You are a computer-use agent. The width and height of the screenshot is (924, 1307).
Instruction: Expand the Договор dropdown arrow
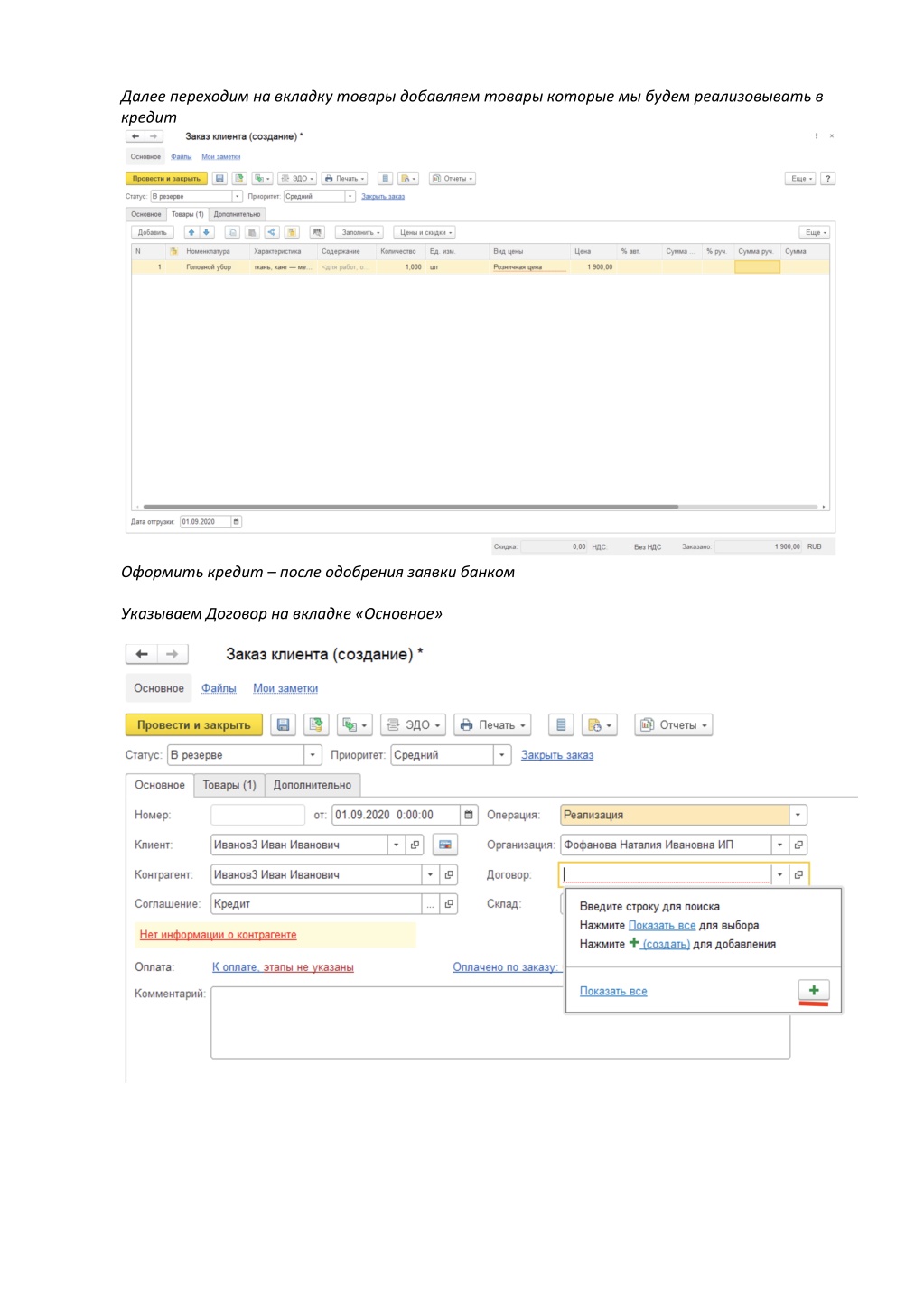[x=779, y=874]
